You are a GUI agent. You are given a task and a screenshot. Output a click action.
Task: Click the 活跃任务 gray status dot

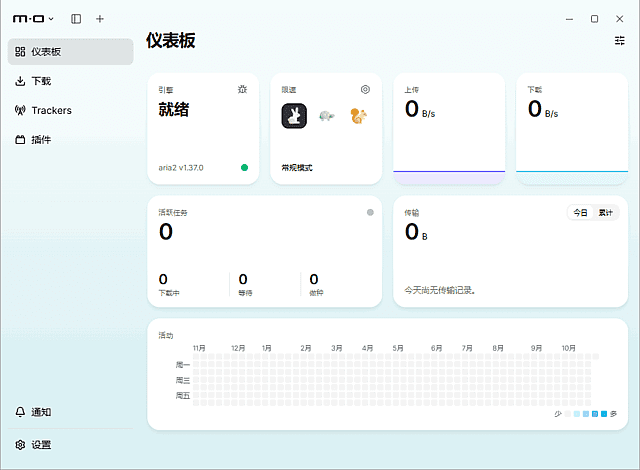click(x=370, y=212)
